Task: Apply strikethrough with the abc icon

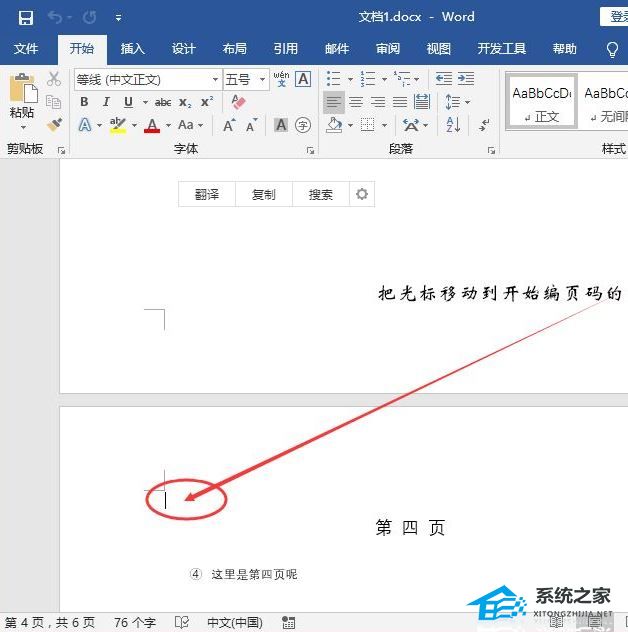Action: [162, 102]
